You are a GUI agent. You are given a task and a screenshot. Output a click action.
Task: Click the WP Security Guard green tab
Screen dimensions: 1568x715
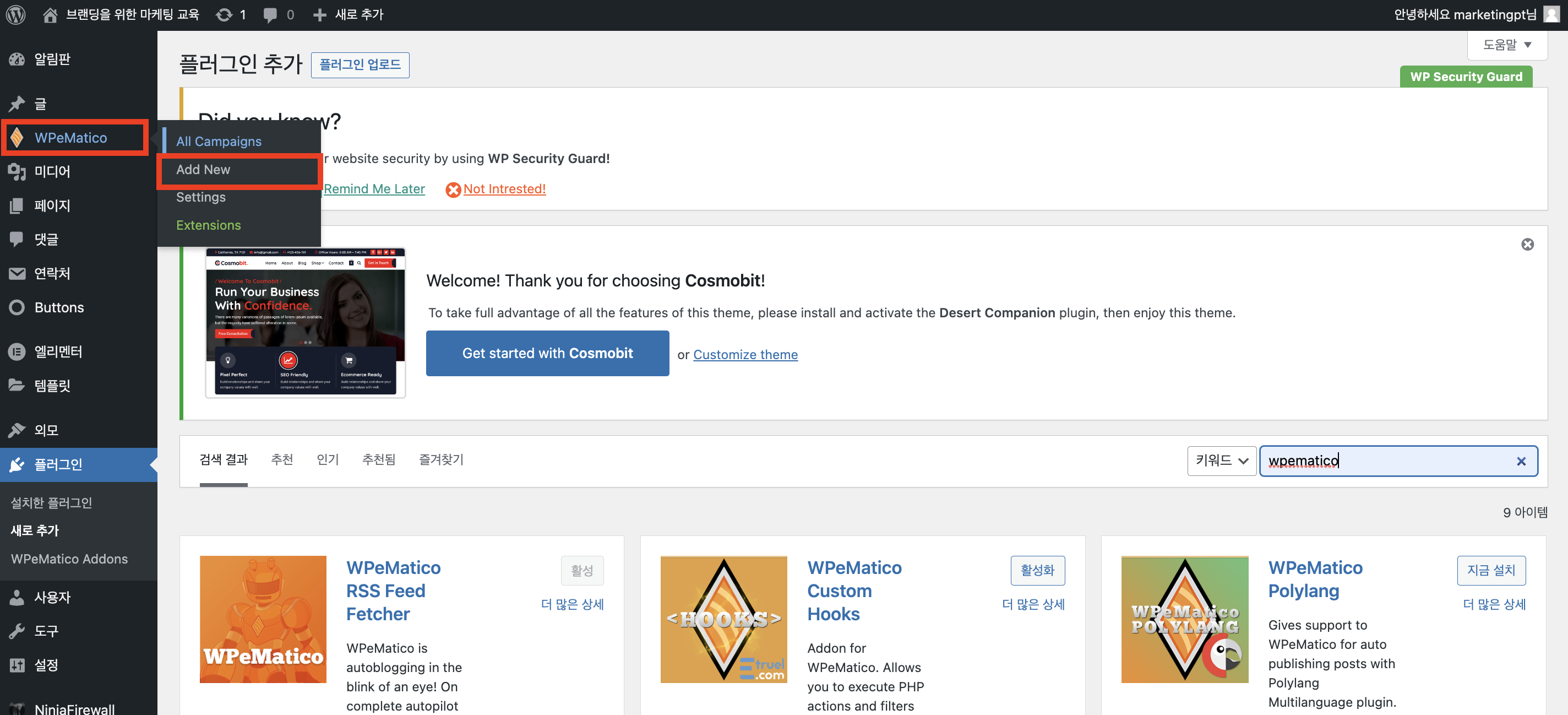click(x=1466, y=77)
